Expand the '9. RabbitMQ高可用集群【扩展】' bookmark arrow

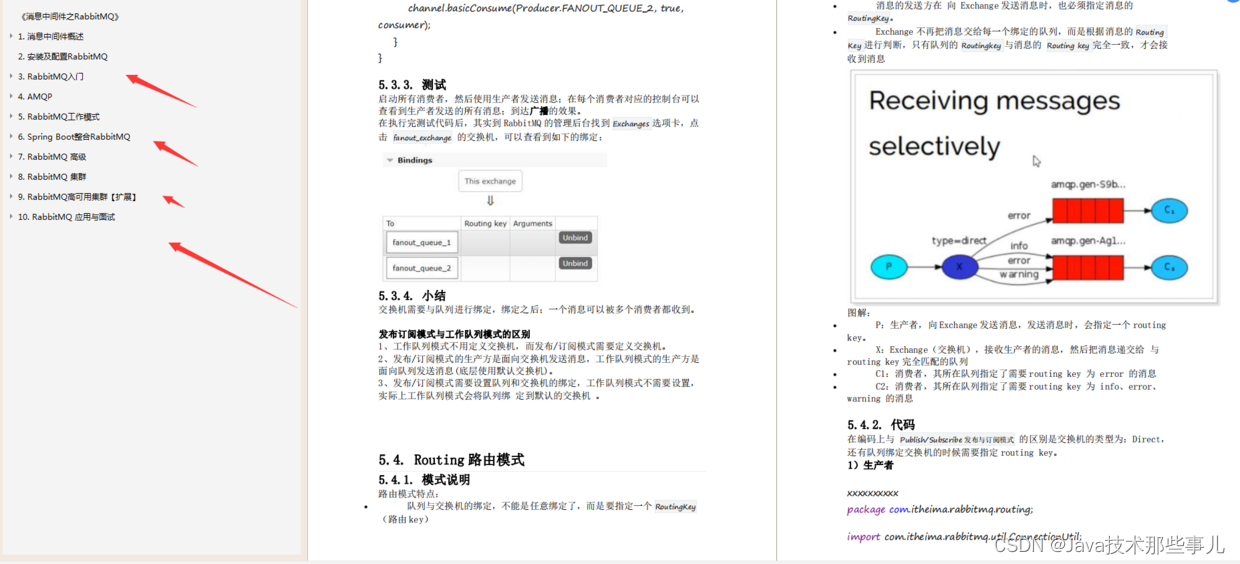[x=11, y=196]
